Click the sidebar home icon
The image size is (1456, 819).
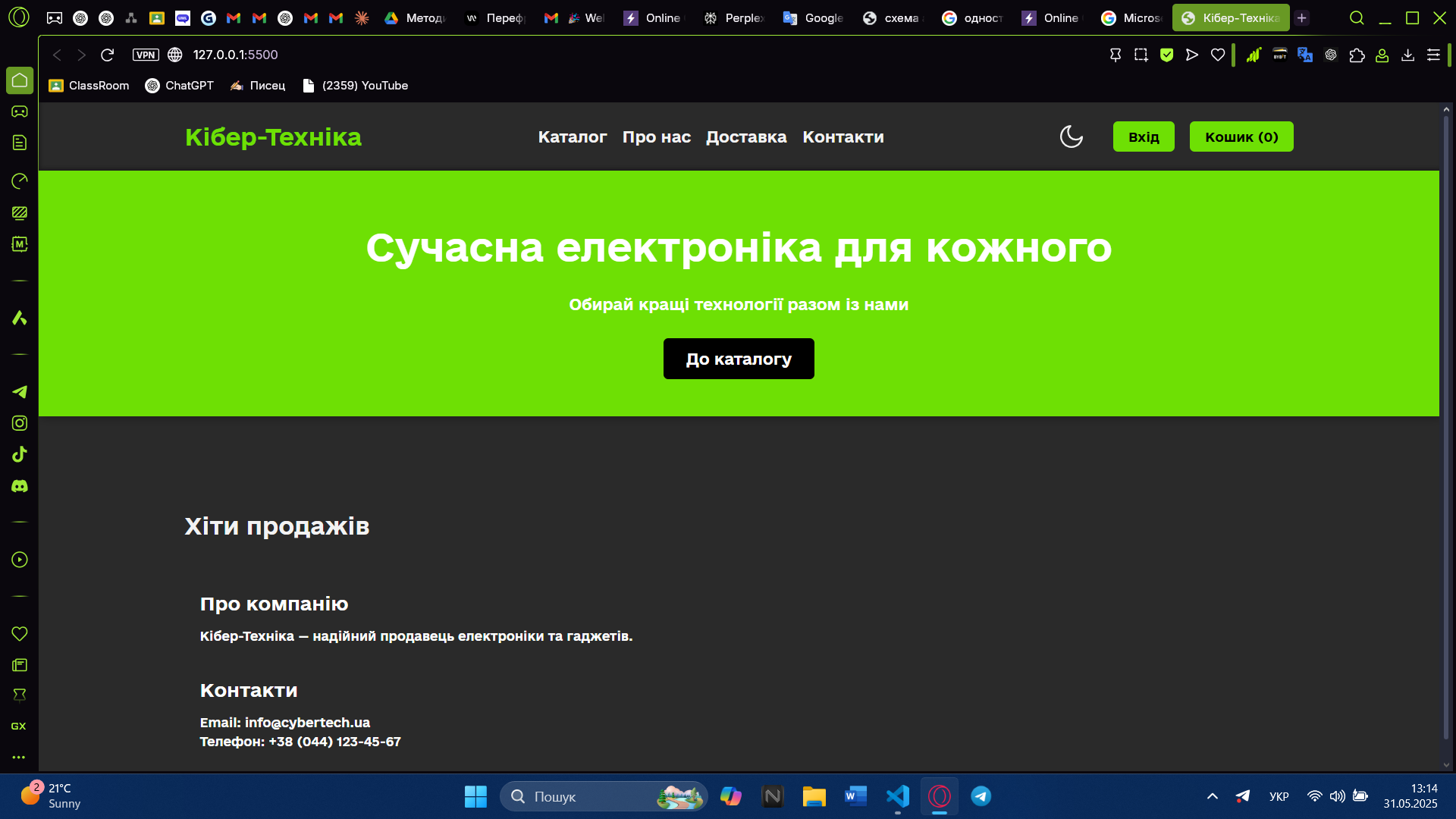pos(20,80)
